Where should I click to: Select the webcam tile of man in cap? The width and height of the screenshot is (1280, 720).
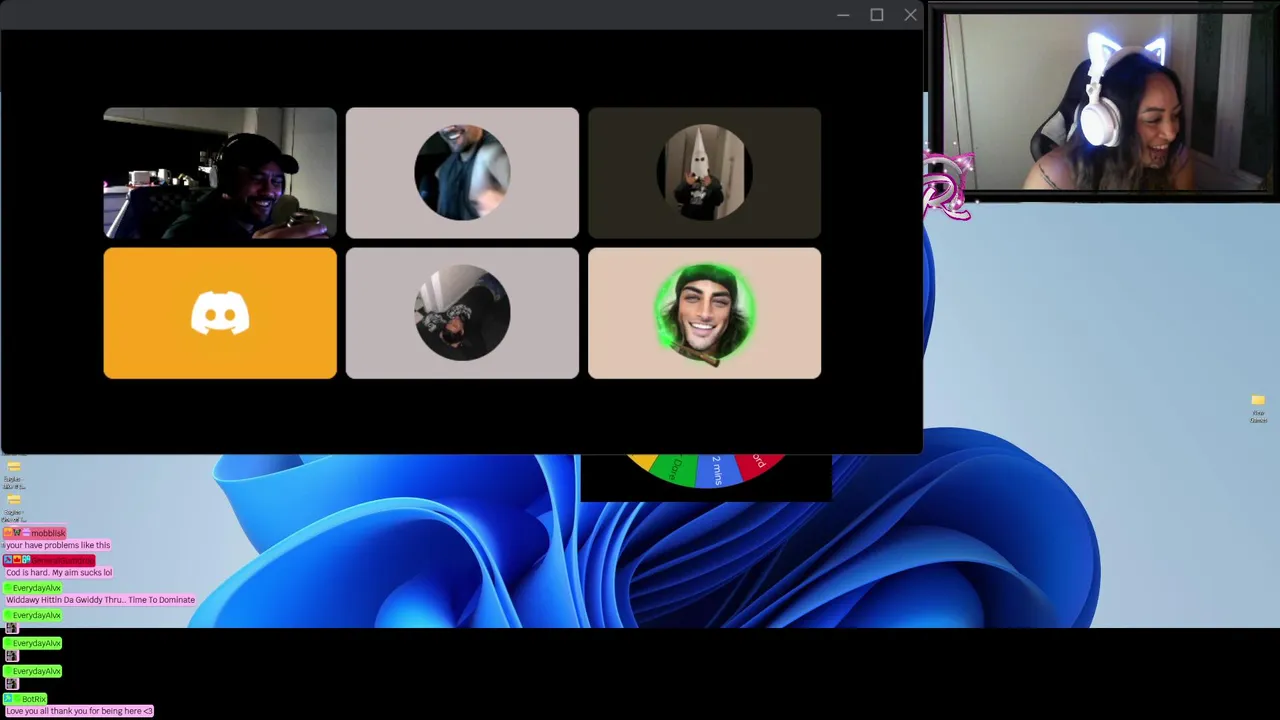[220, 173]
